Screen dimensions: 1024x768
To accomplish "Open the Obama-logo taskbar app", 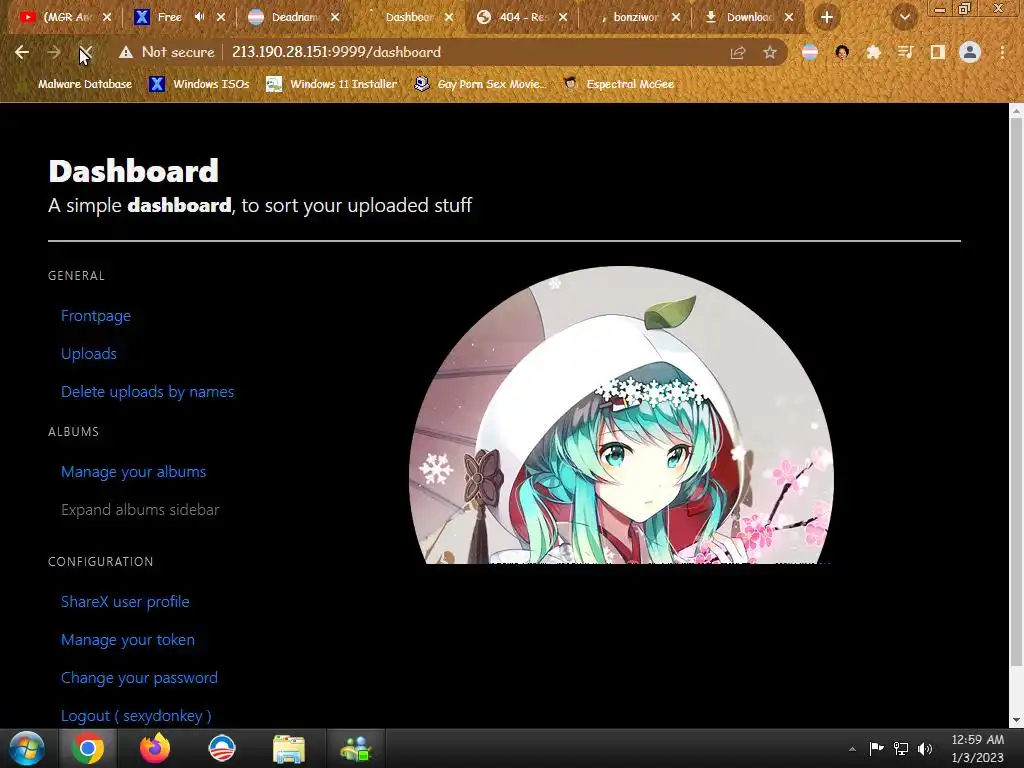I will (x=221, y=748).
